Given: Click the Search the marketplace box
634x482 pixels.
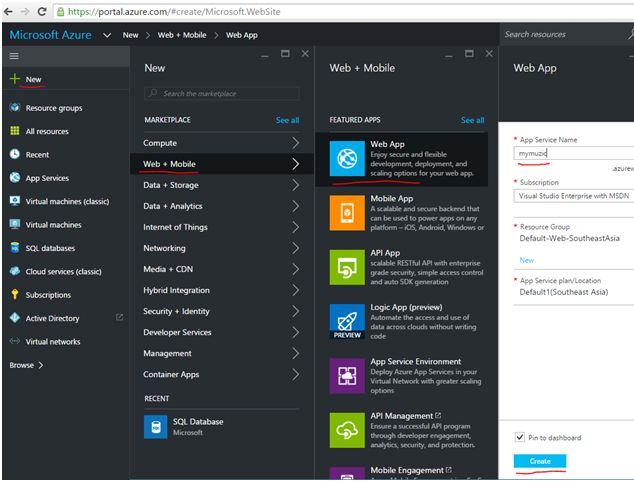Looking at the screenshot, I should 222,93.
